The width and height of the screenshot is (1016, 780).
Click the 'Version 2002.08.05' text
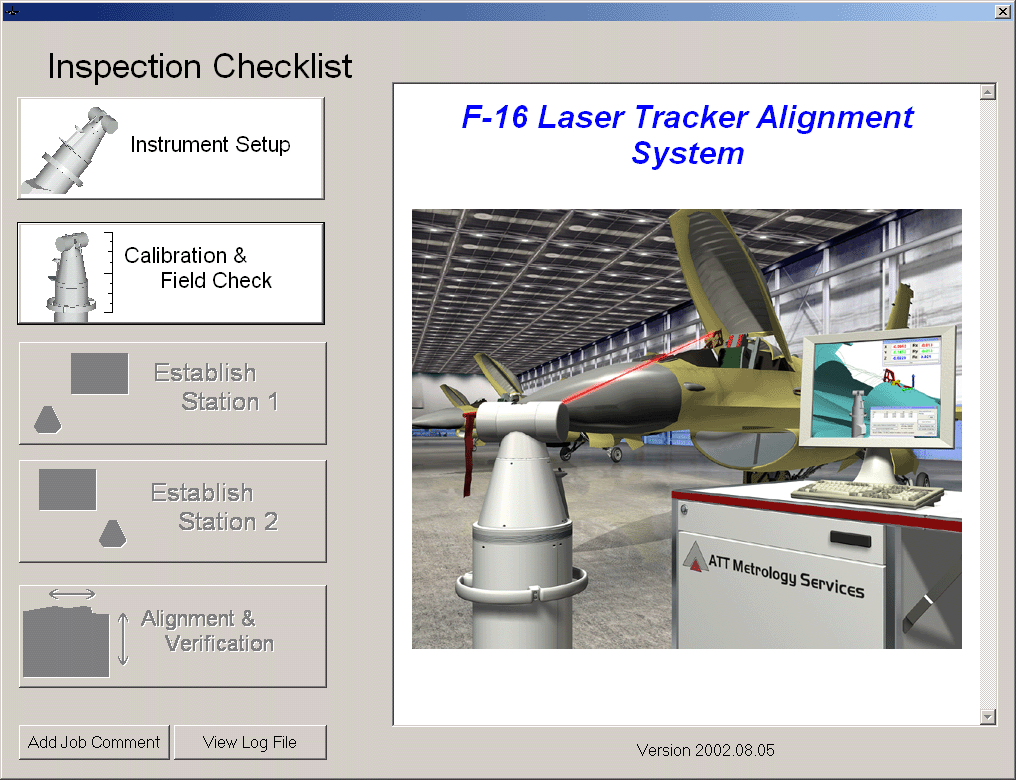tap(706, 750)
